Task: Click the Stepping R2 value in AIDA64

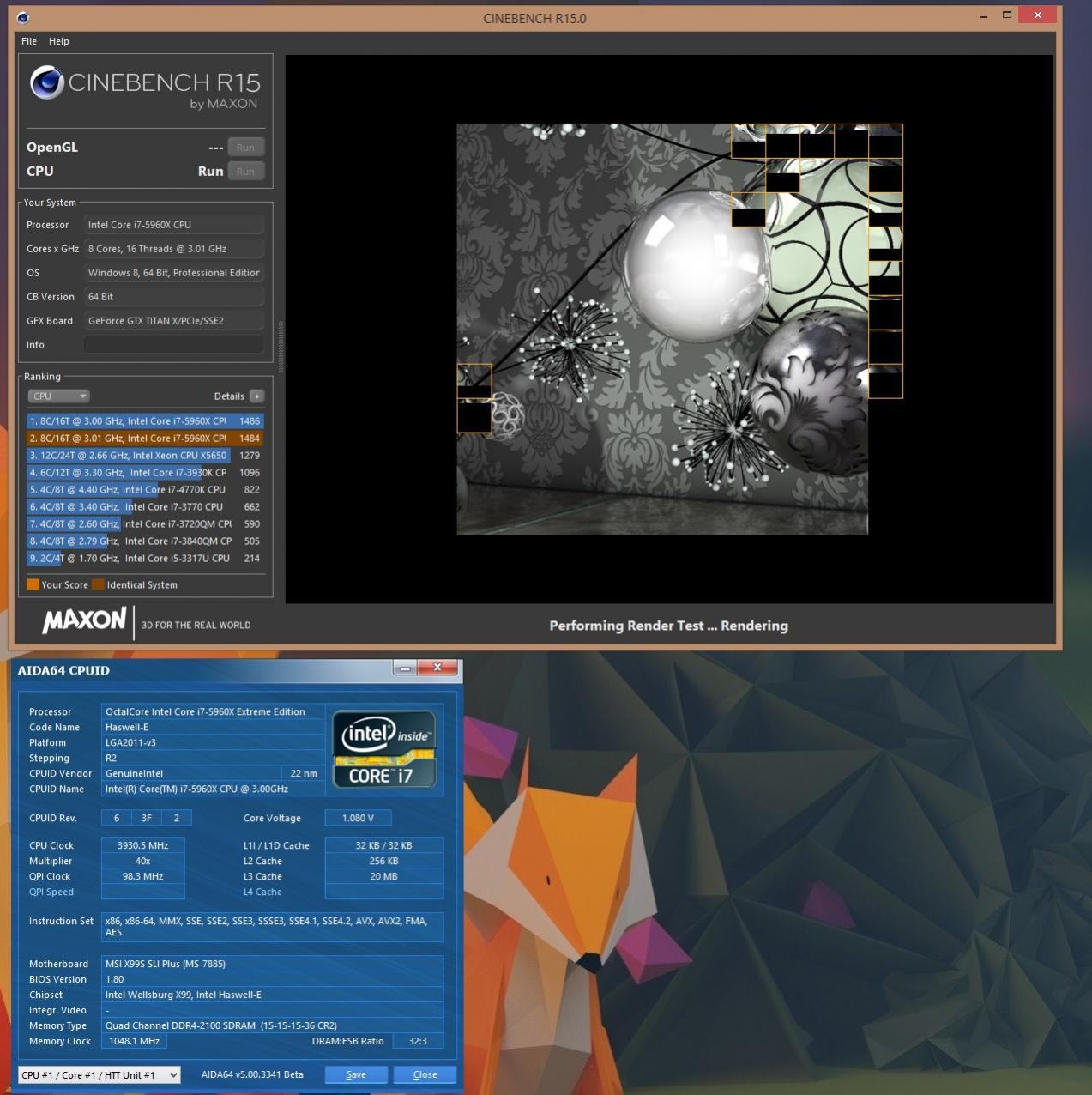Action: pos(213,759)
